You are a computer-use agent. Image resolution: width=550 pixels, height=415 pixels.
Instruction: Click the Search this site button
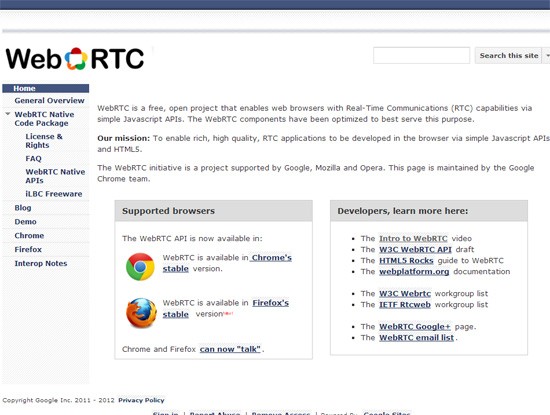pyautogui.click(x=509, y=55)
